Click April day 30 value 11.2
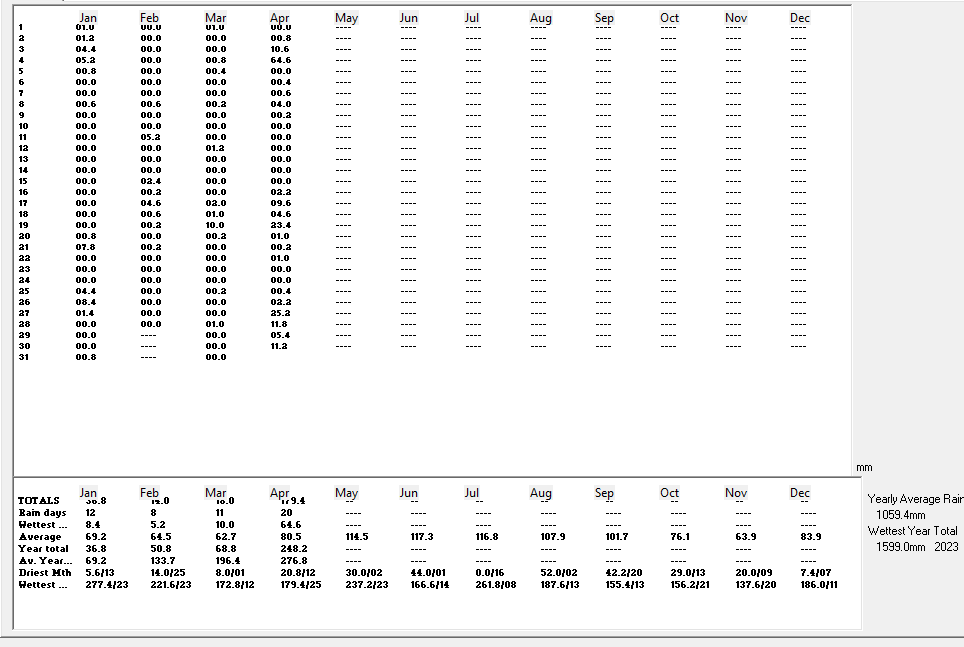Screen dimensions: 964x647 tap(279, 346)
